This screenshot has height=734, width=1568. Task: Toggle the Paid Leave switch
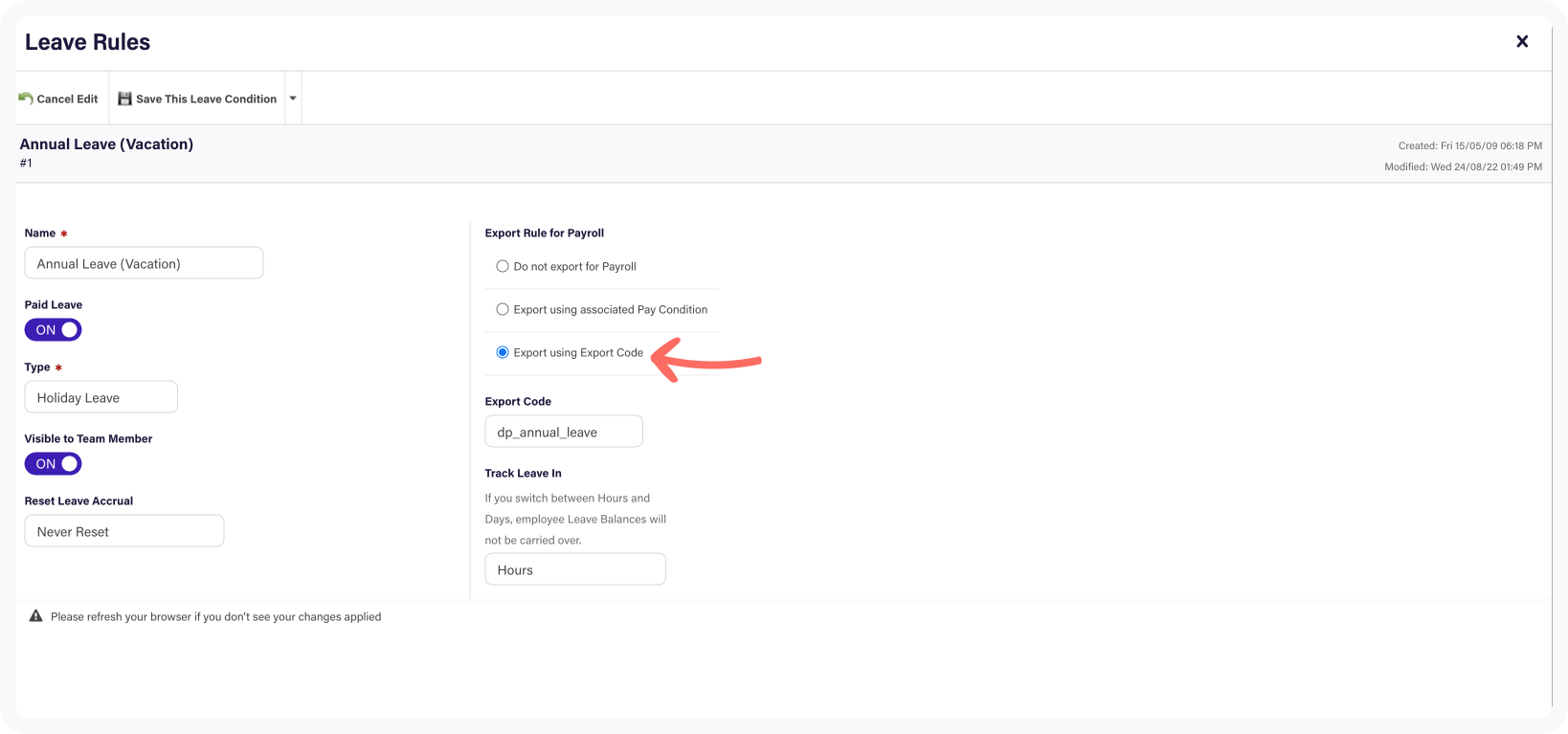53,330
